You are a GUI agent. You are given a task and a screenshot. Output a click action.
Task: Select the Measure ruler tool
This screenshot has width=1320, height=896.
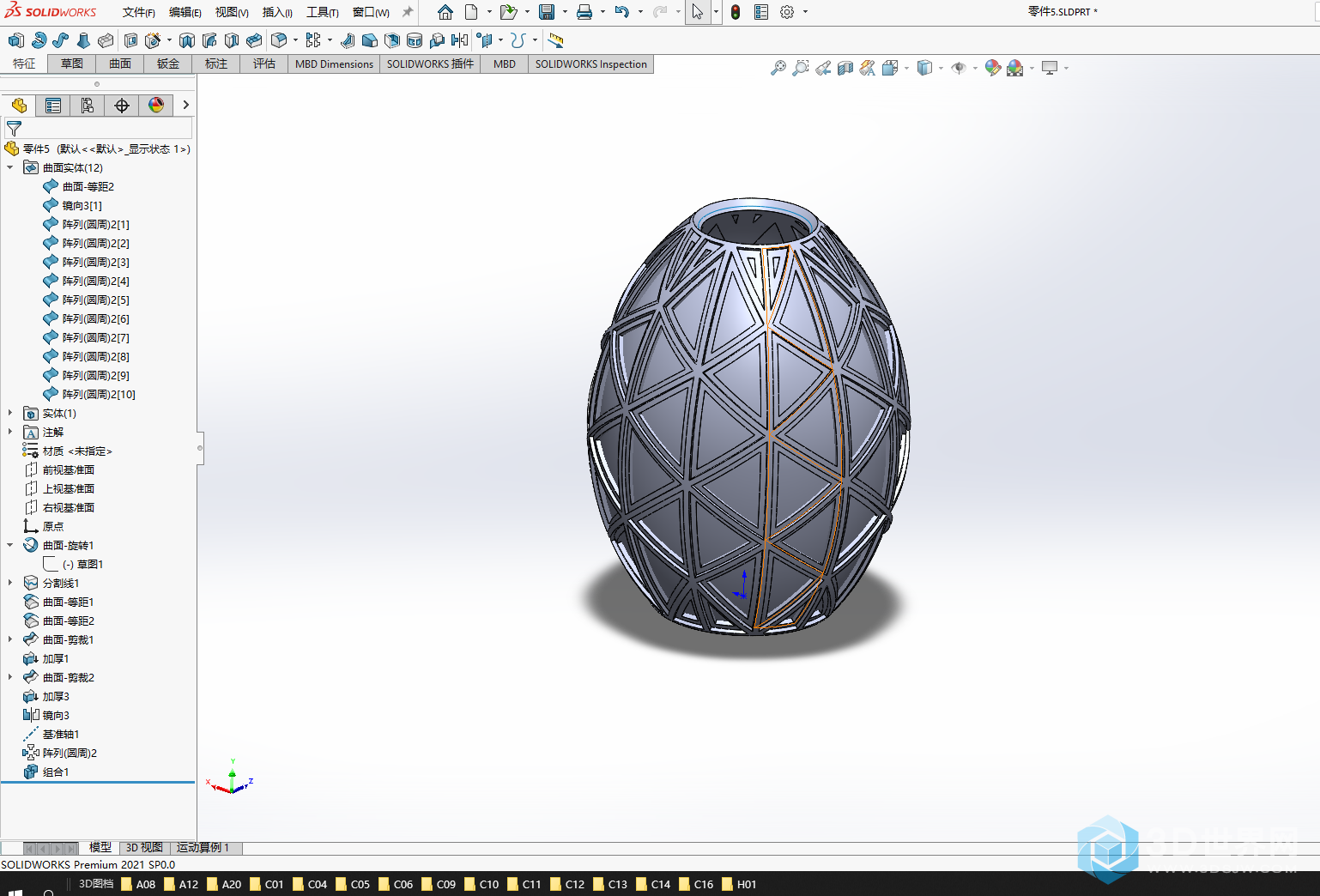click(x=556, y=40)
